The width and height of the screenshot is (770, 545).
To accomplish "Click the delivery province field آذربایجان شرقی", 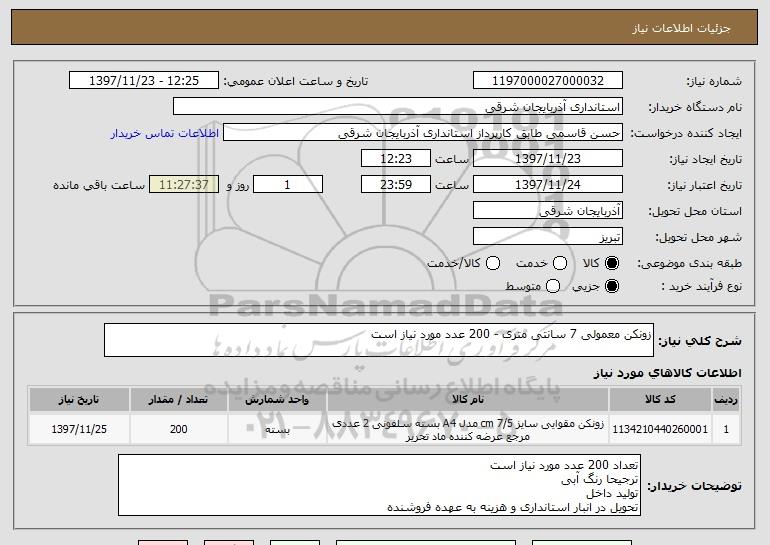I will tap(548, 211).
